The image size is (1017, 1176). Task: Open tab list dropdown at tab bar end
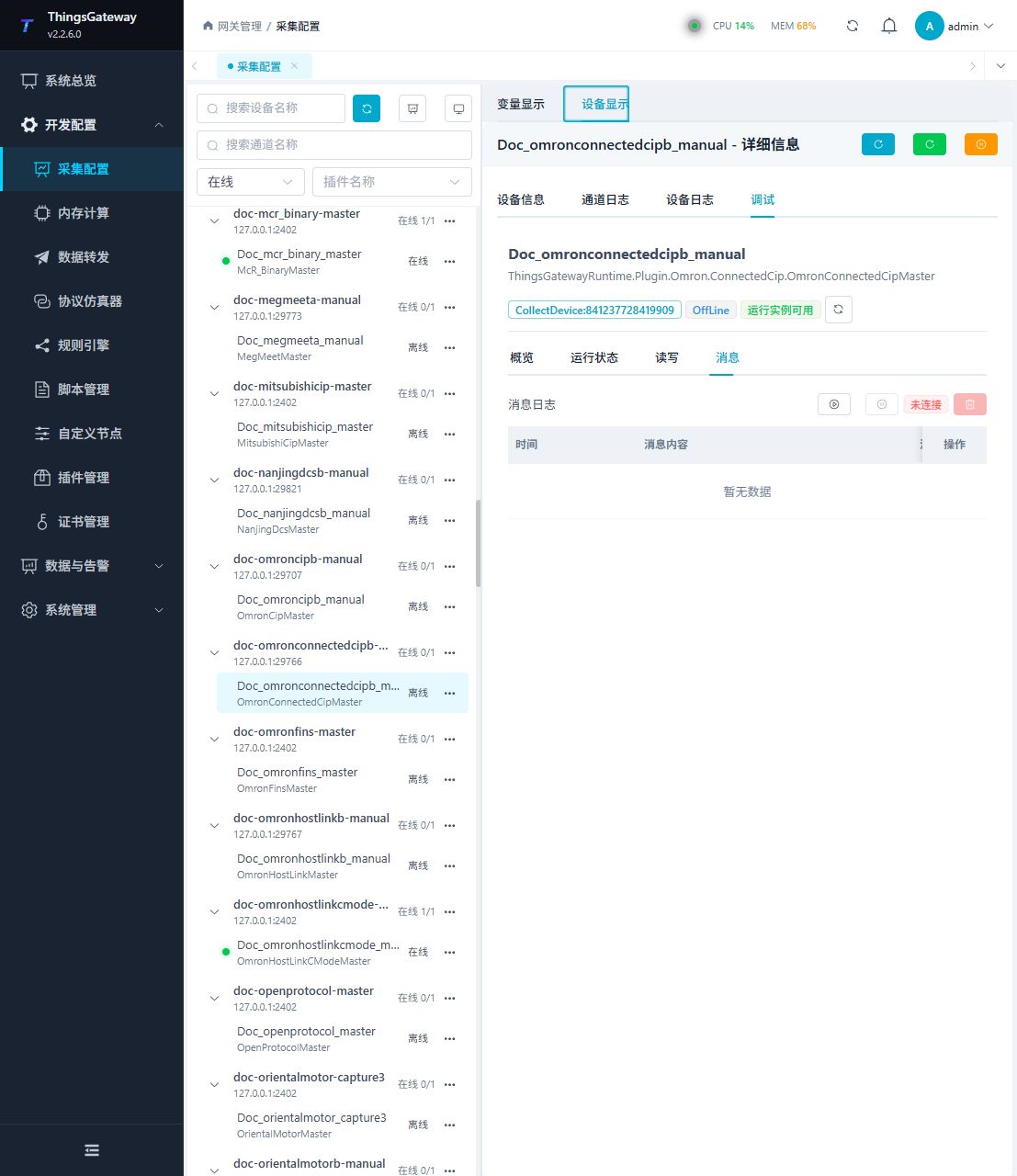click(1000, 66)
